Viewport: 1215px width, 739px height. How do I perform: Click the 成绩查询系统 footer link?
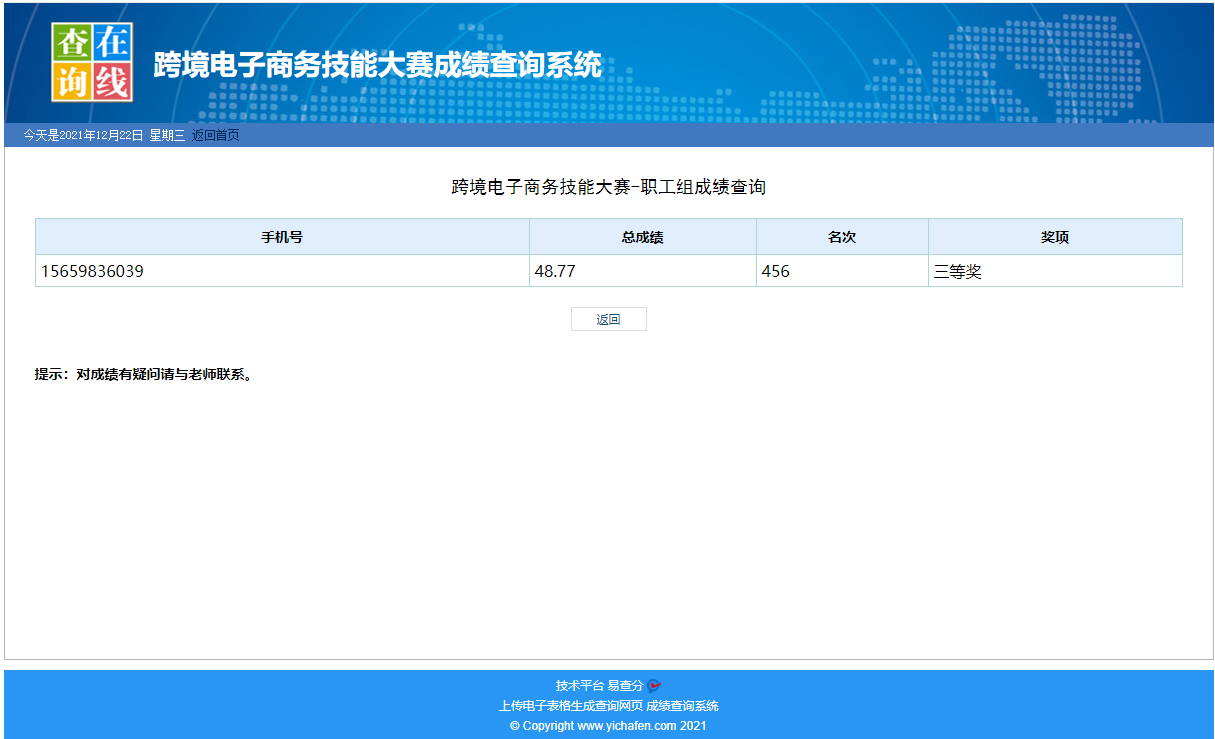point(682,706)
